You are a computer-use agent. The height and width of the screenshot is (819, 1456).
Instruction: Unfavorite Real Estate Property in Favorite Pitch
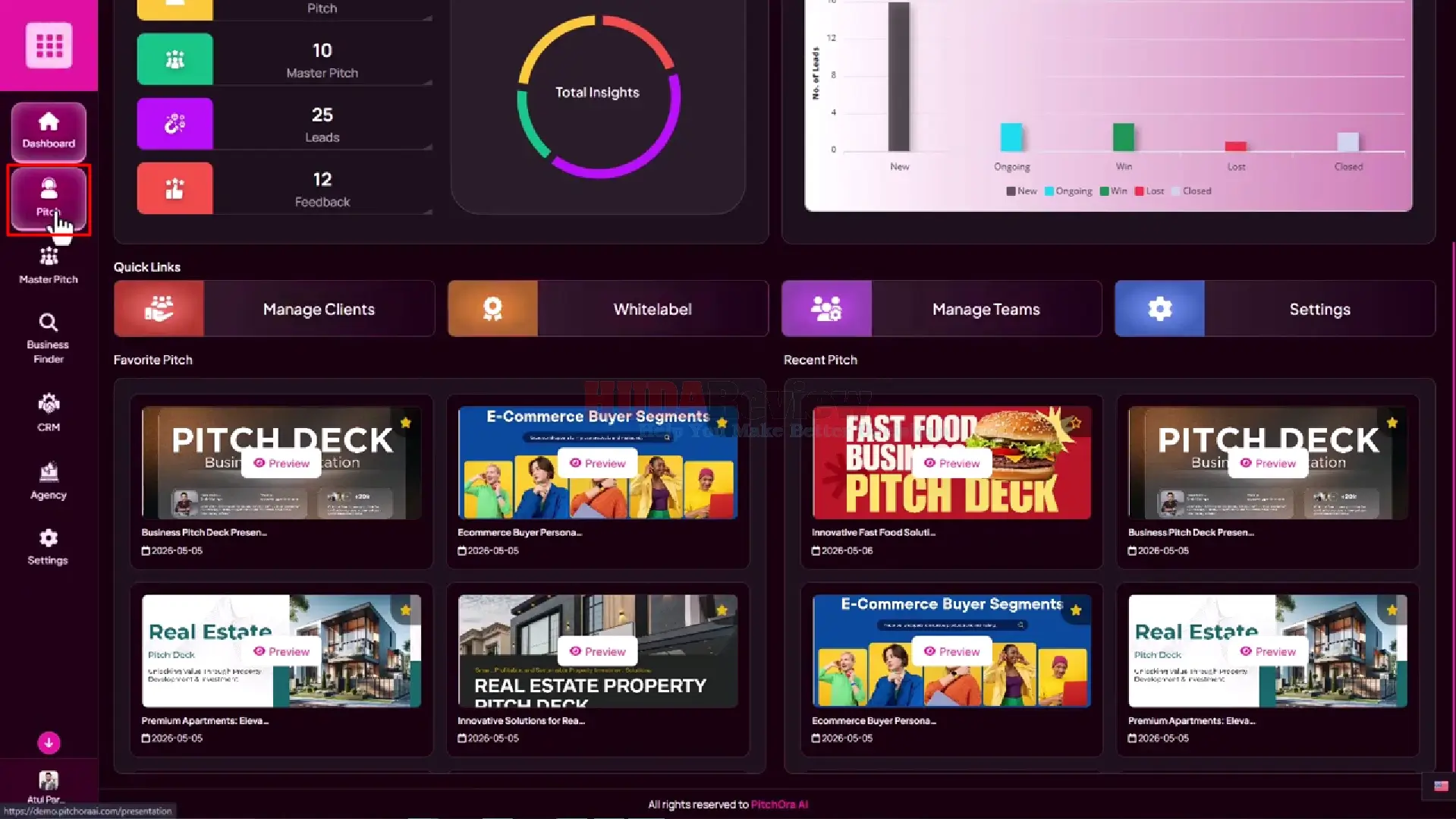[x=722, y=610]
